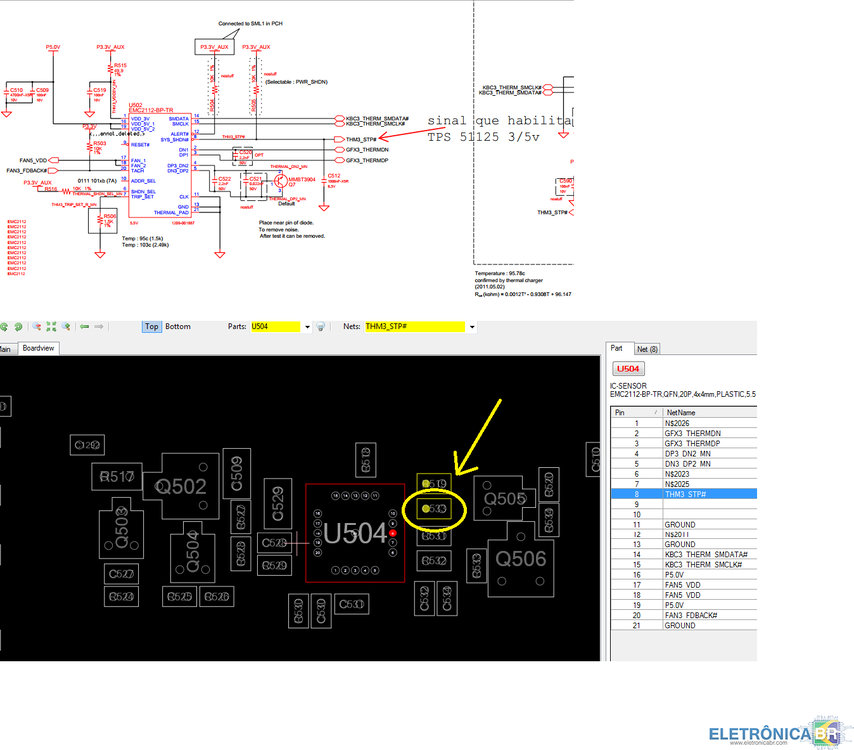The height and width of the screenshot is (750, 854).
Task: Click the forward arrow navigation icon
Action: 98,326
